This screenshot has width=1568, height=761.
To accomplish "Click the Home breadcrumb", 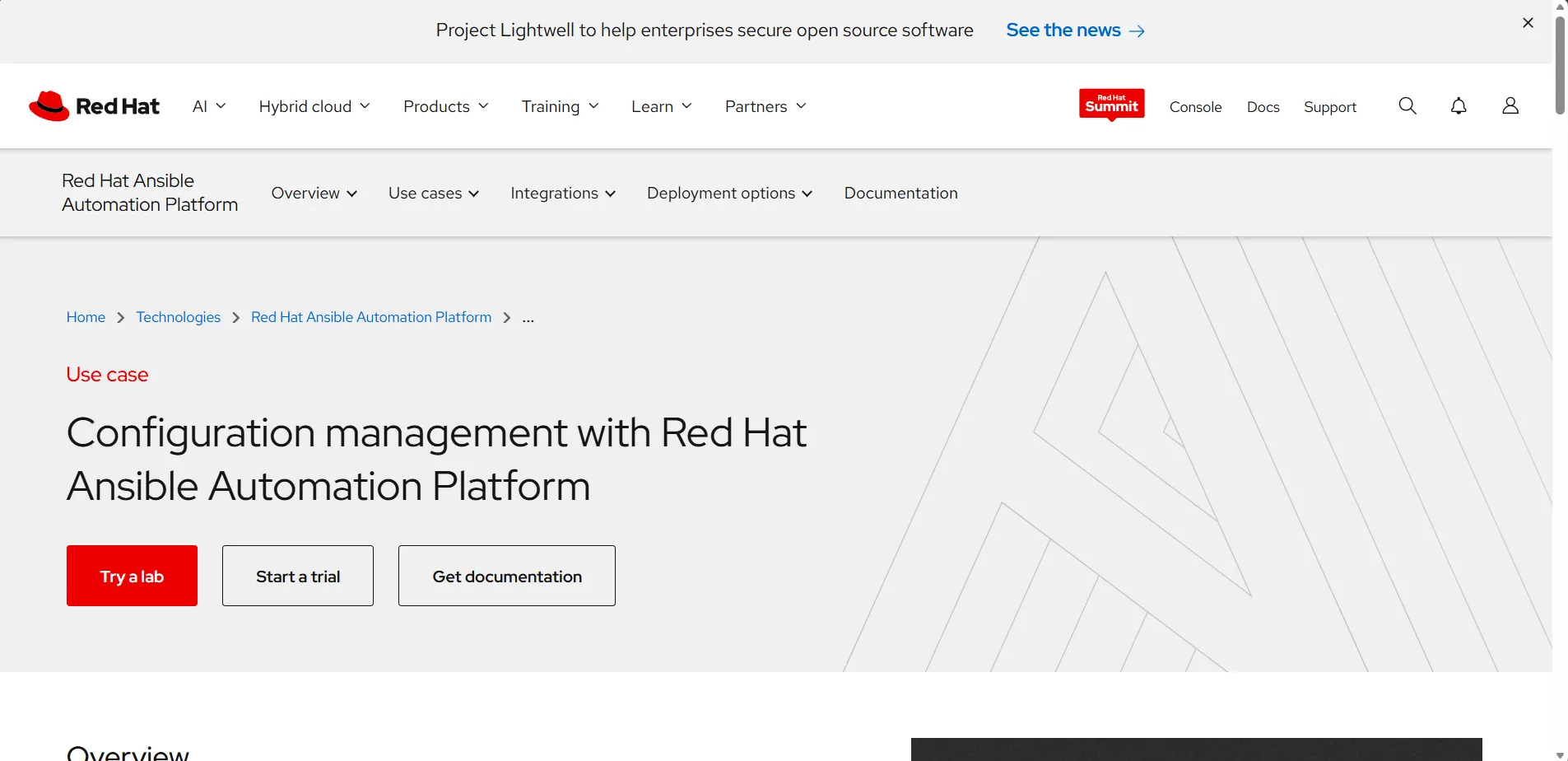I will pyautogui.click(x=86, y=317).
